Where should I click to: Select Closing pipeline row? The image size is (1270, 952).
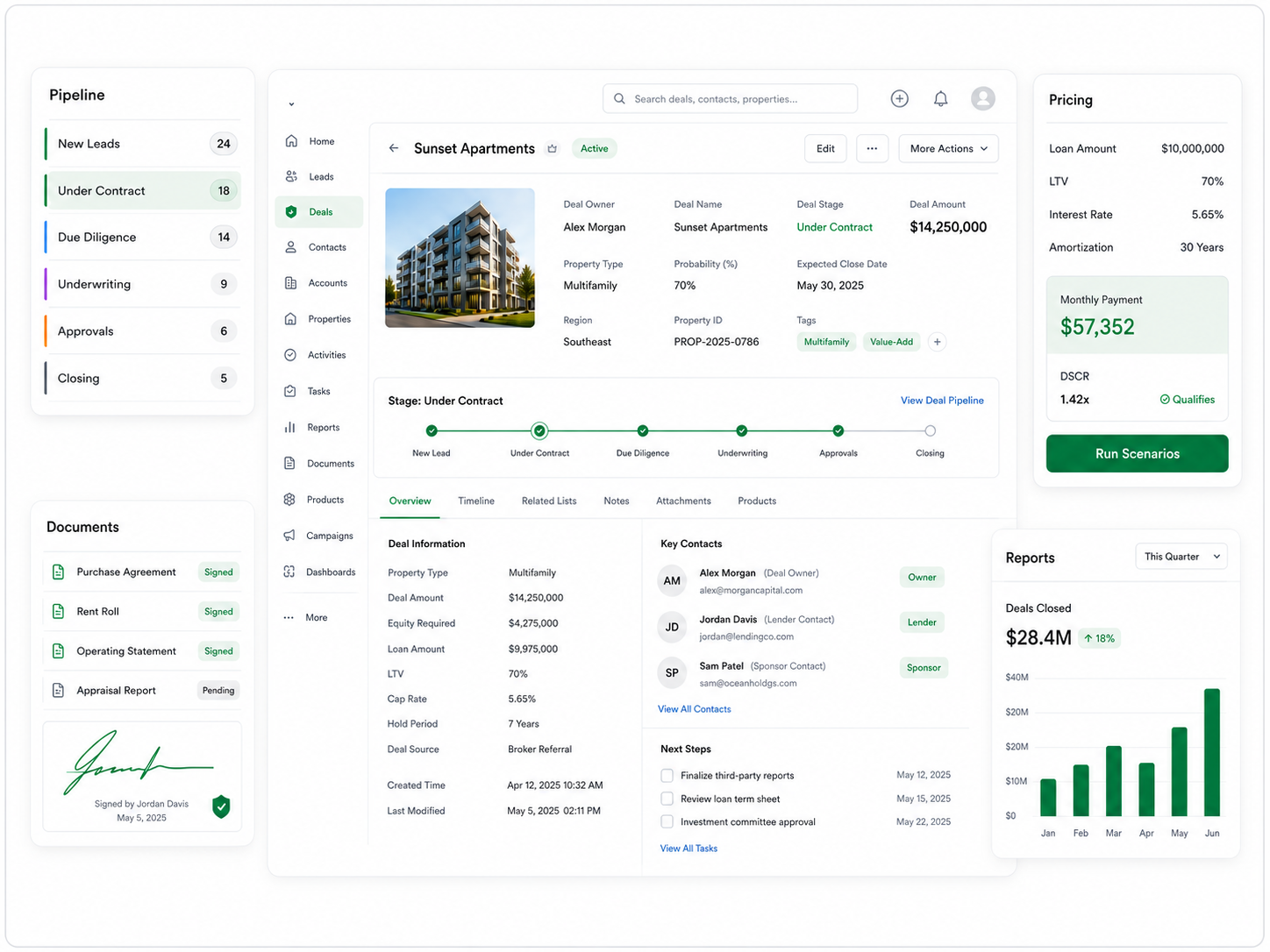coord(142,378)
